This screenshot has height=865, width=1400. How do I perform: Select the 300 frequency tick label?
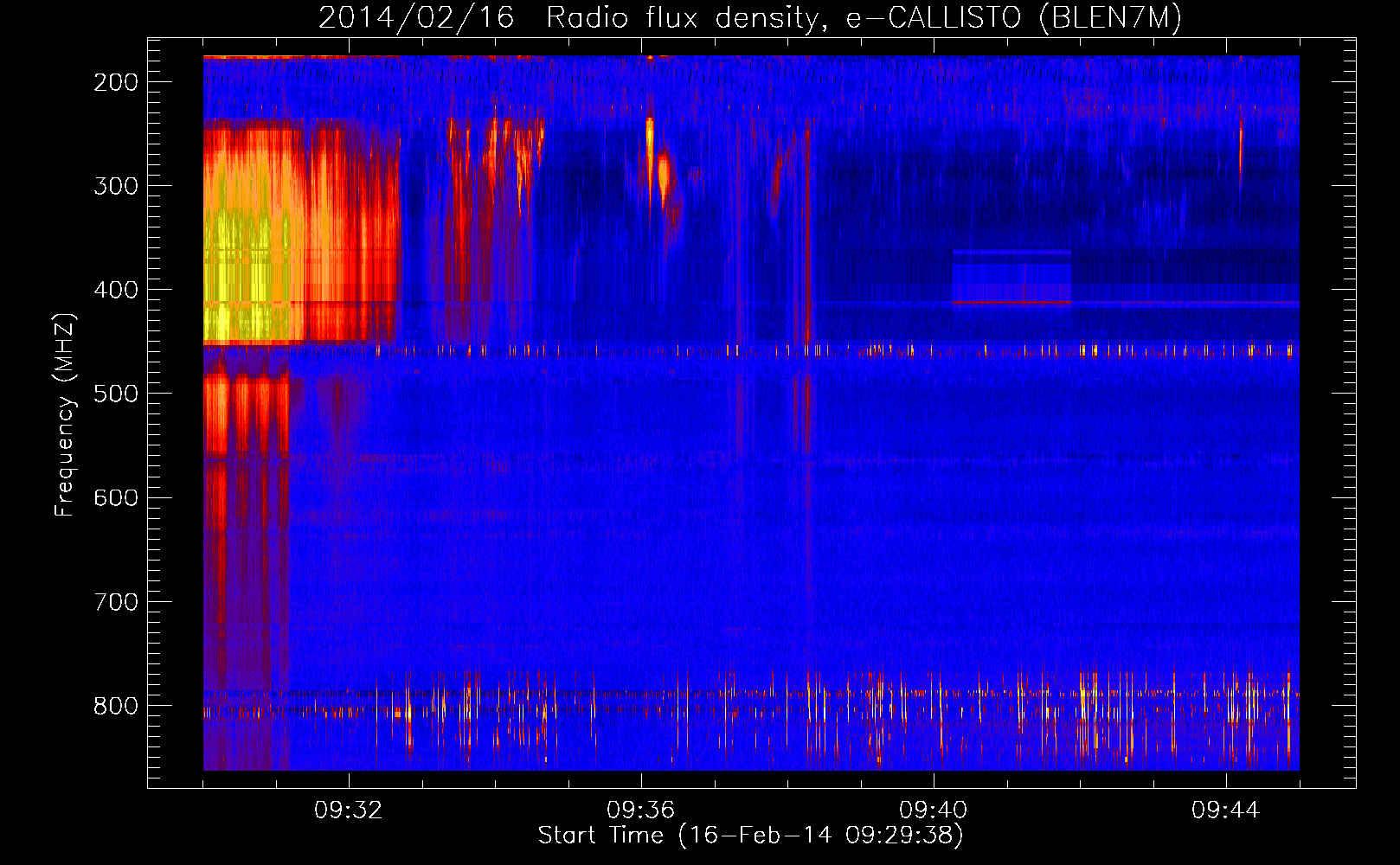point(116,186)
